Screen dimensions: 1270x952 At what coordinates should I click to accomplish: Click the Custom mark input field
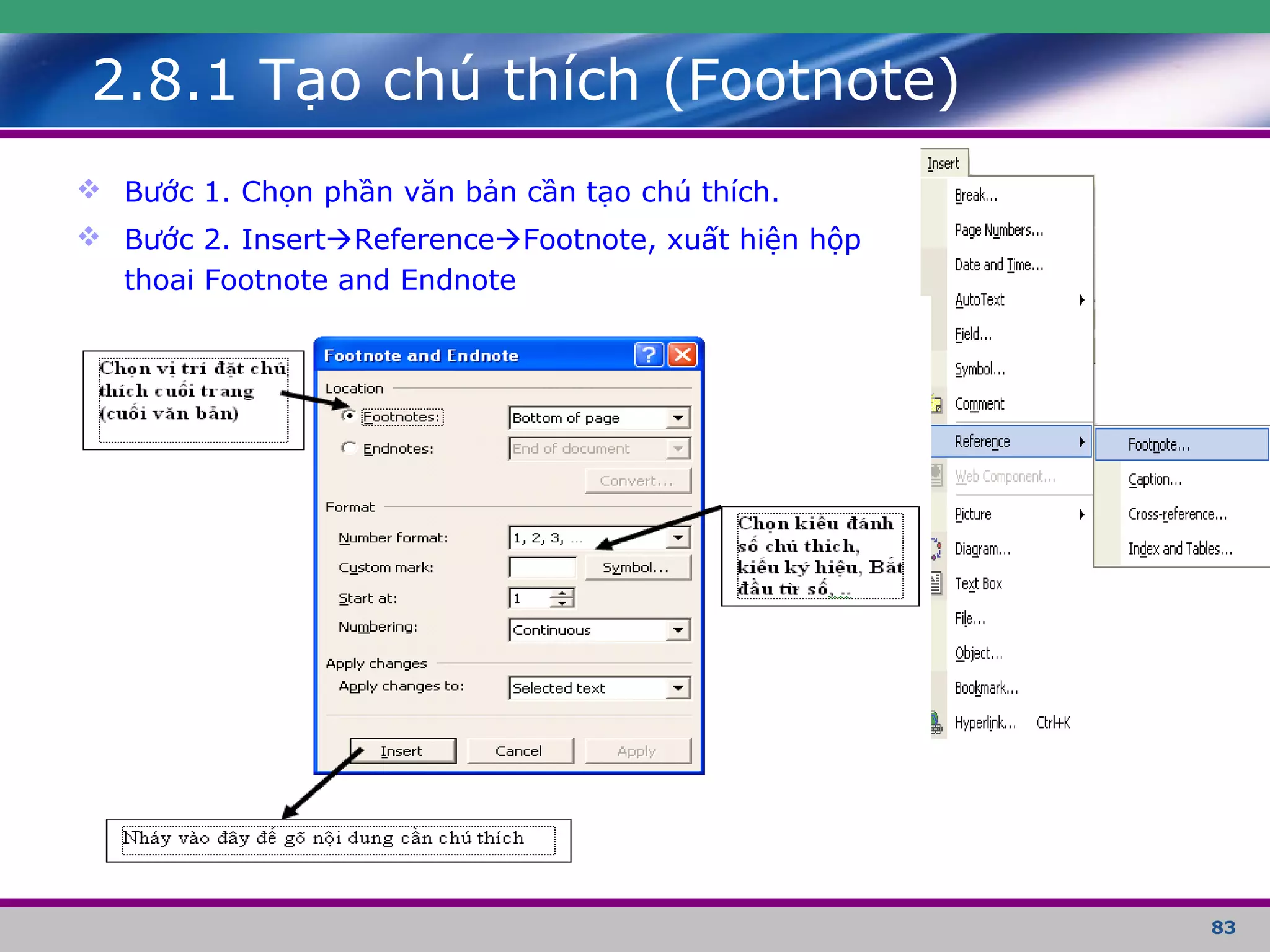(x=543, y=567)
